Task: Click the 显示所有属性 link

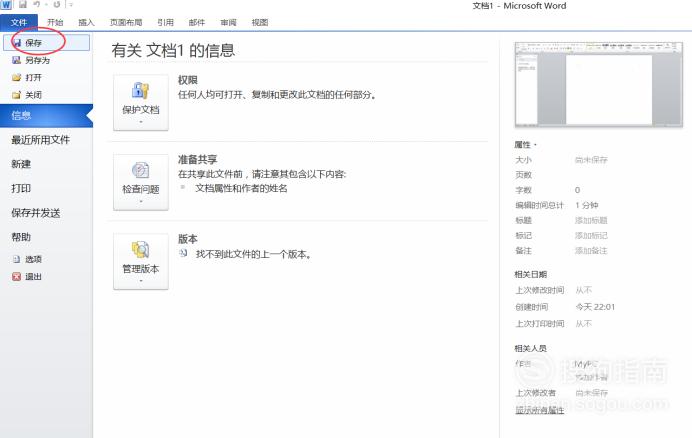Action: coord(539,410)
